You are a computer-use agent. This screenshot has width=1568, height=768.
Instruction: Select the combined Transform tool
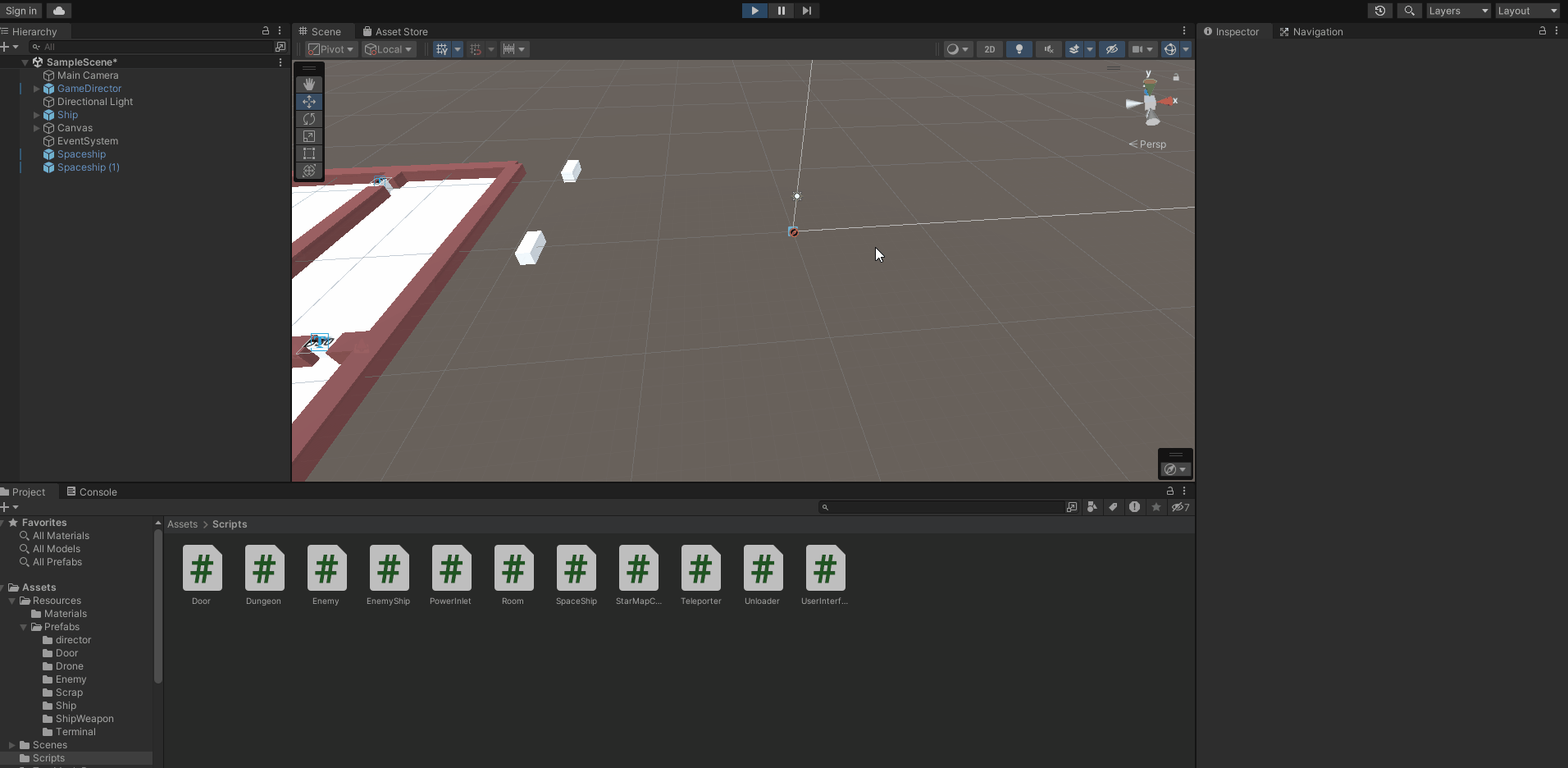coord(308,171)
